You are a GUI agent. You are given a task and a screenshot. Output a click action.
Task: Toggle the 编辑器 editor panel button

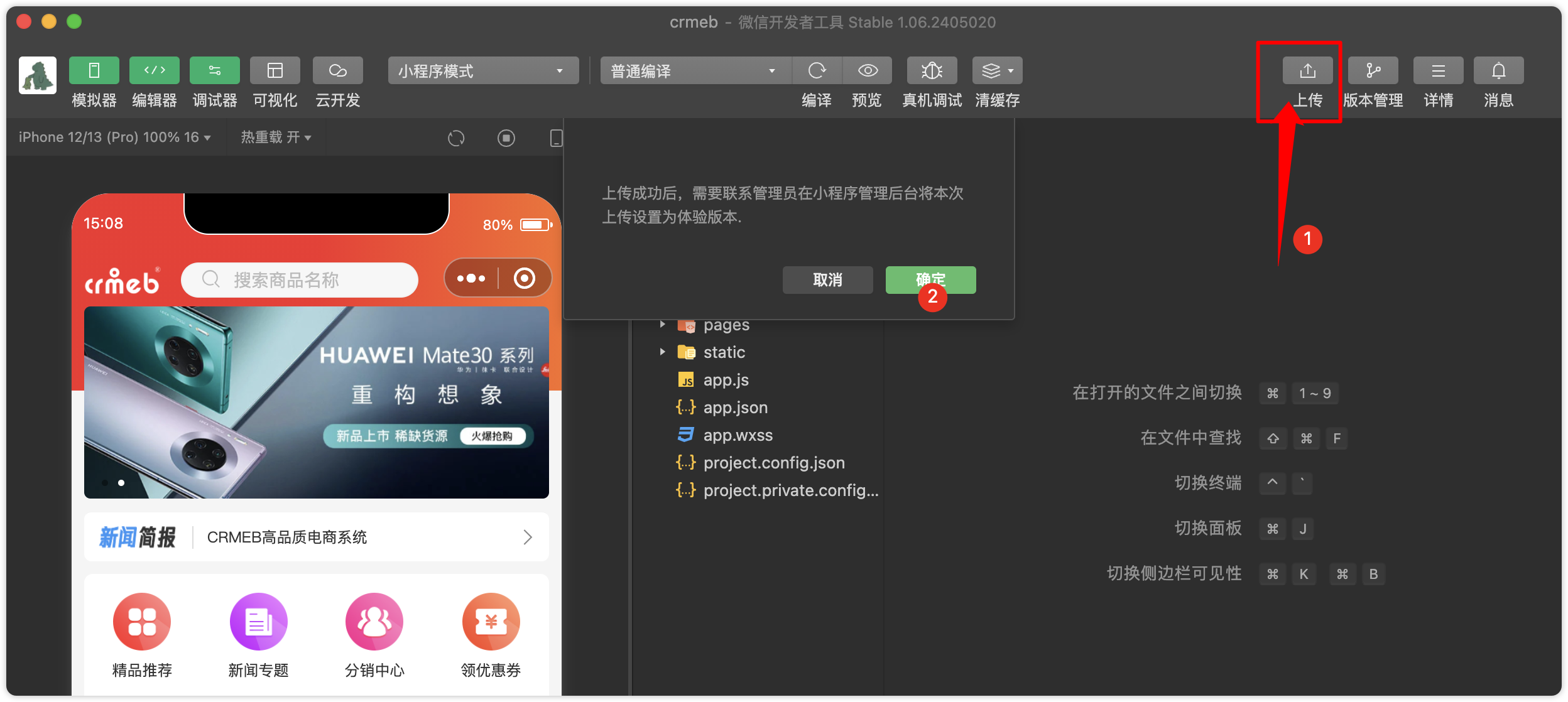tap(155, 70)
